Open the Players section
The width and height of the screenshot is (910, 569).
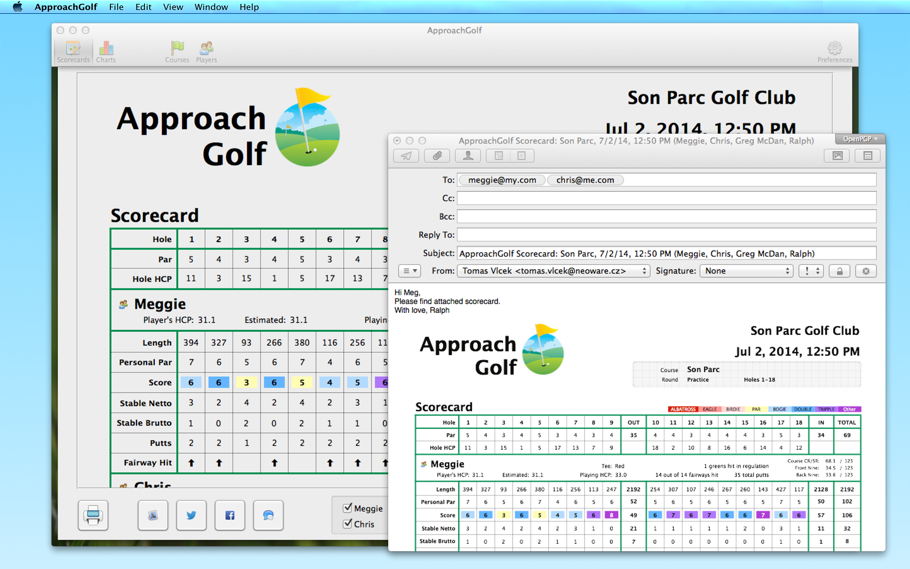tap(207, 52)
